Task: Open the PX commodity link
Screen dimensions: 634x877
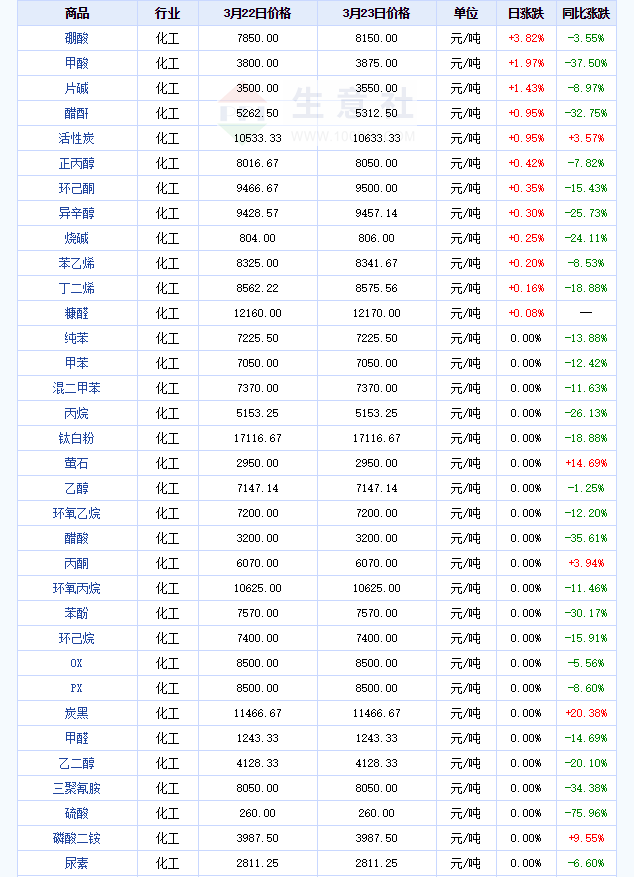Action: (x=77, y=688)
